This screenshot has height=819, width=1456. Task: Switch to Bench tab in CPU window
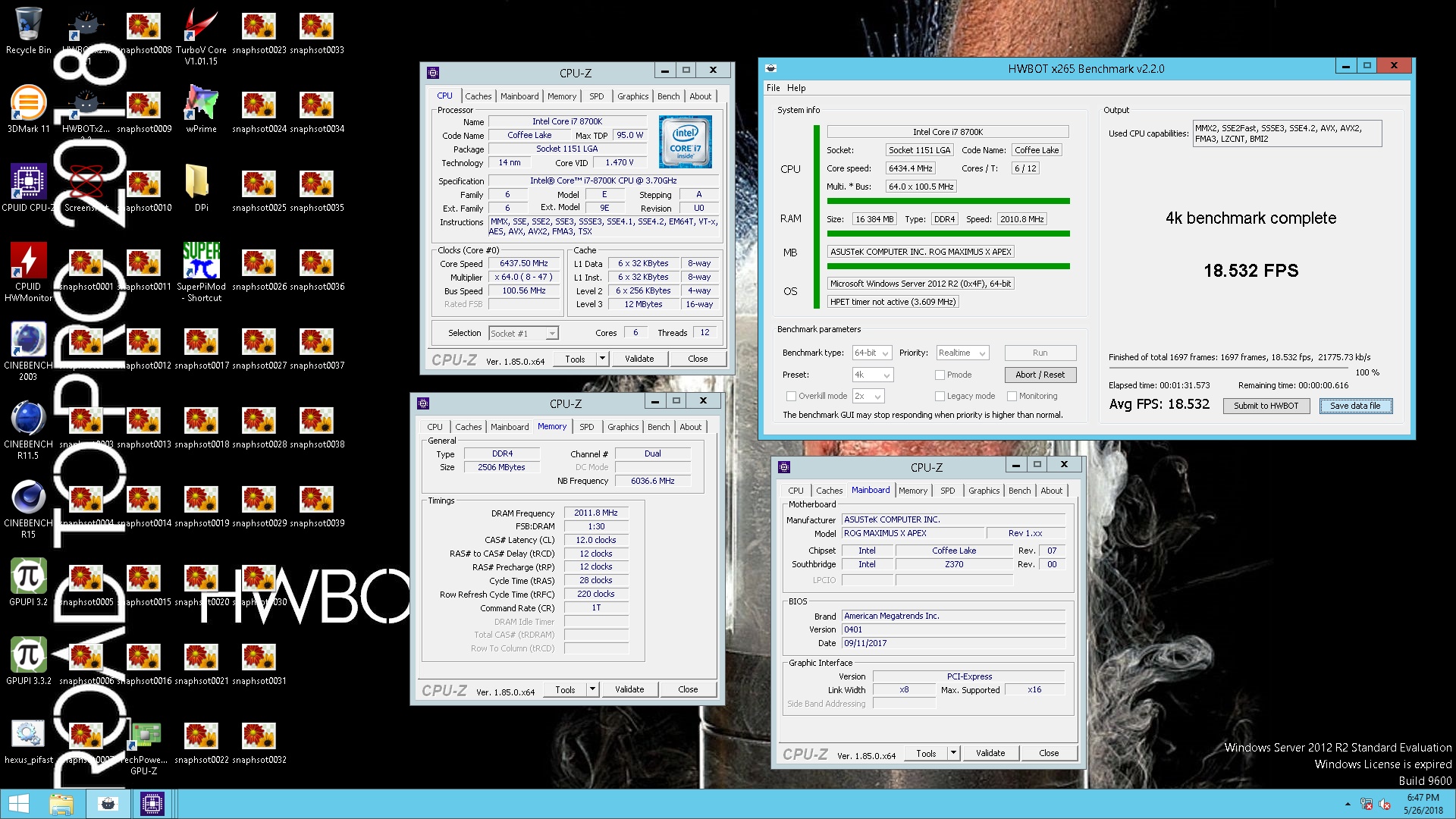(668, 96)
